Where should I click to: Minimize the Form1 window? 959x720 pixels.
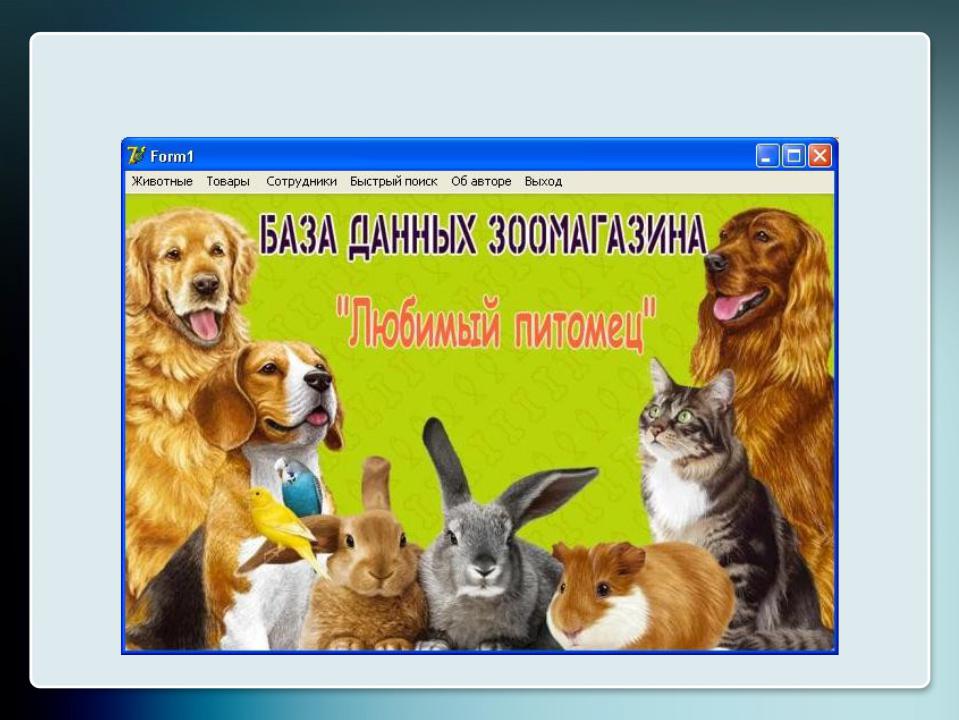[767, 156]
